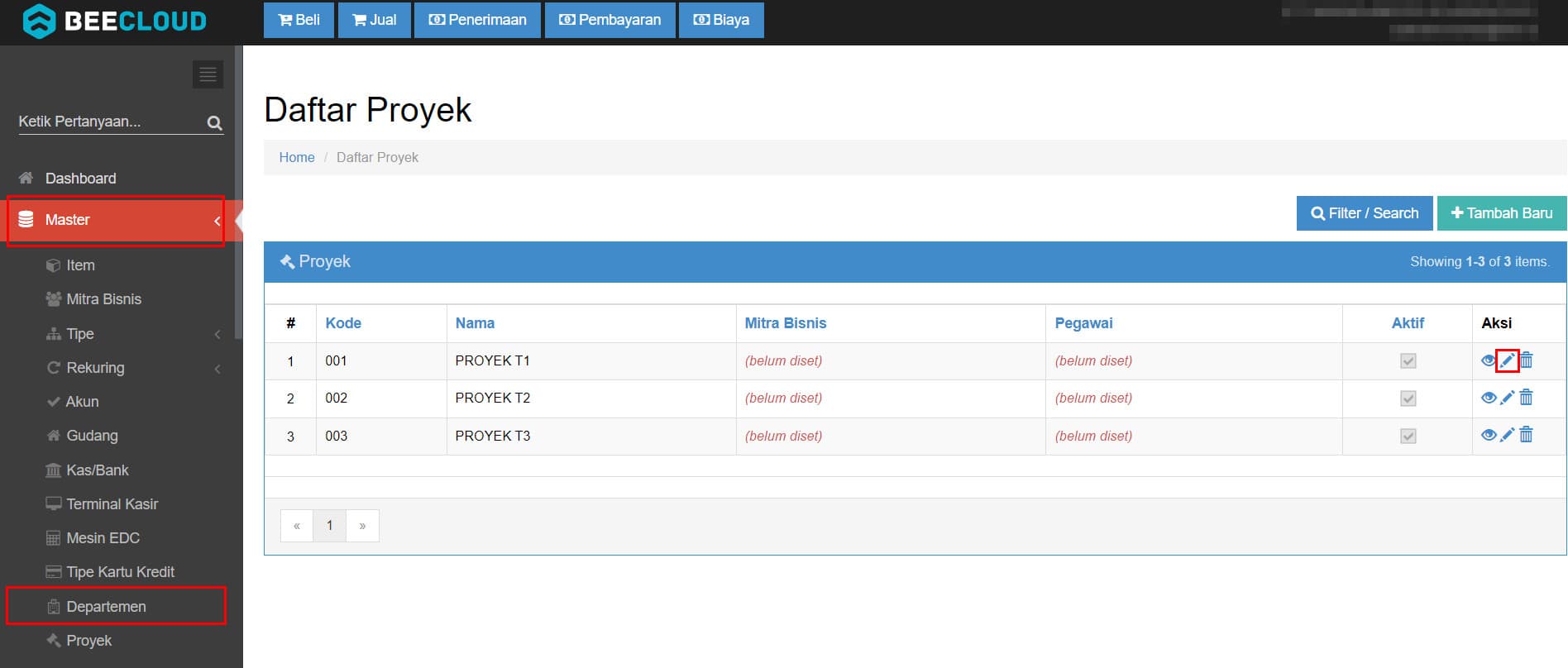Sort table by Mitra Bisnis column
Viewport: 1568px width, 668px height.
point(786,323)
